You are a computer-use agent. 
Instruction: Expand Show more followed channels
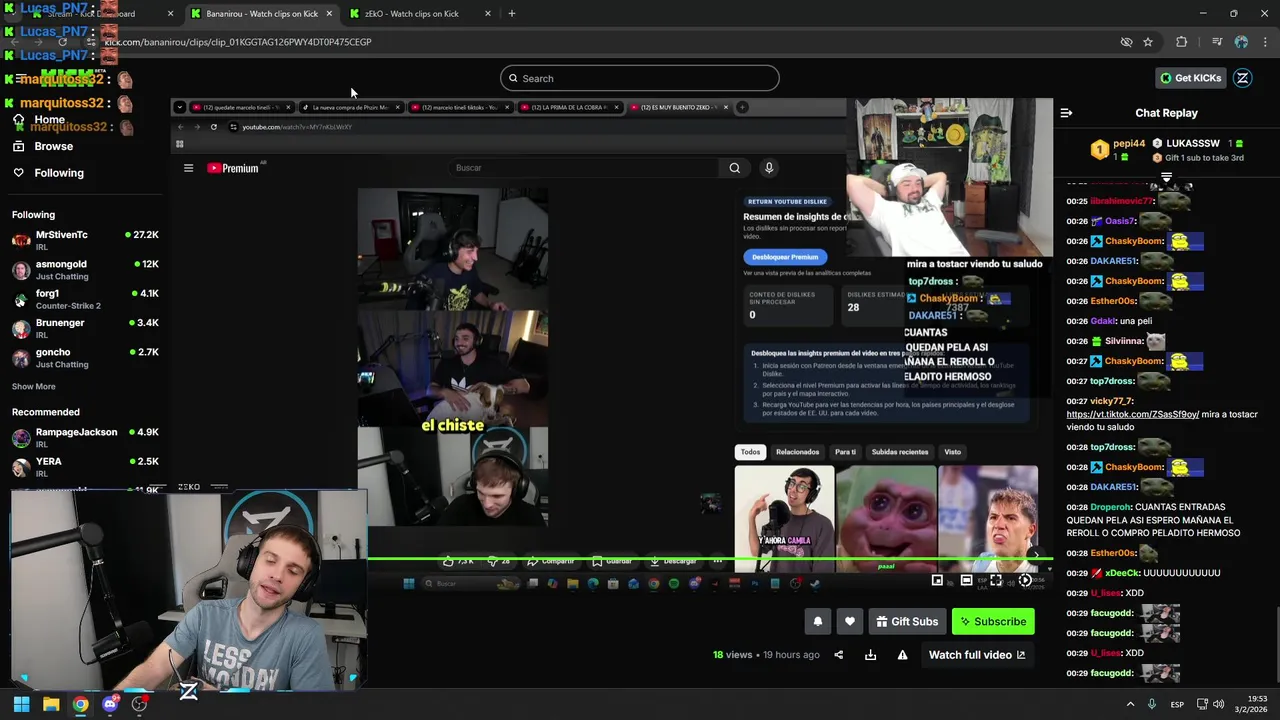tap(34, 386)
